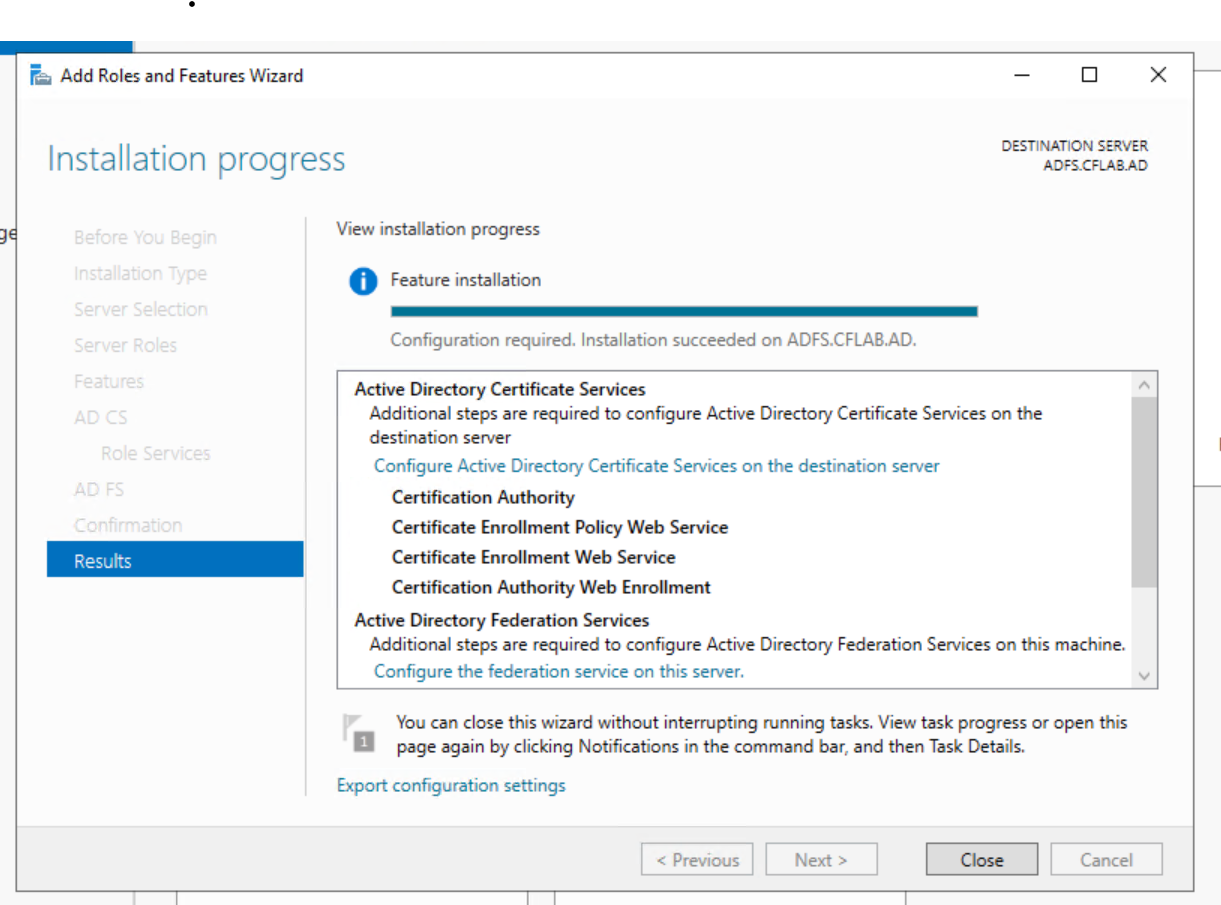1221x905 pixels.
Task: Click View installation progress label
Action: [438, 229]
